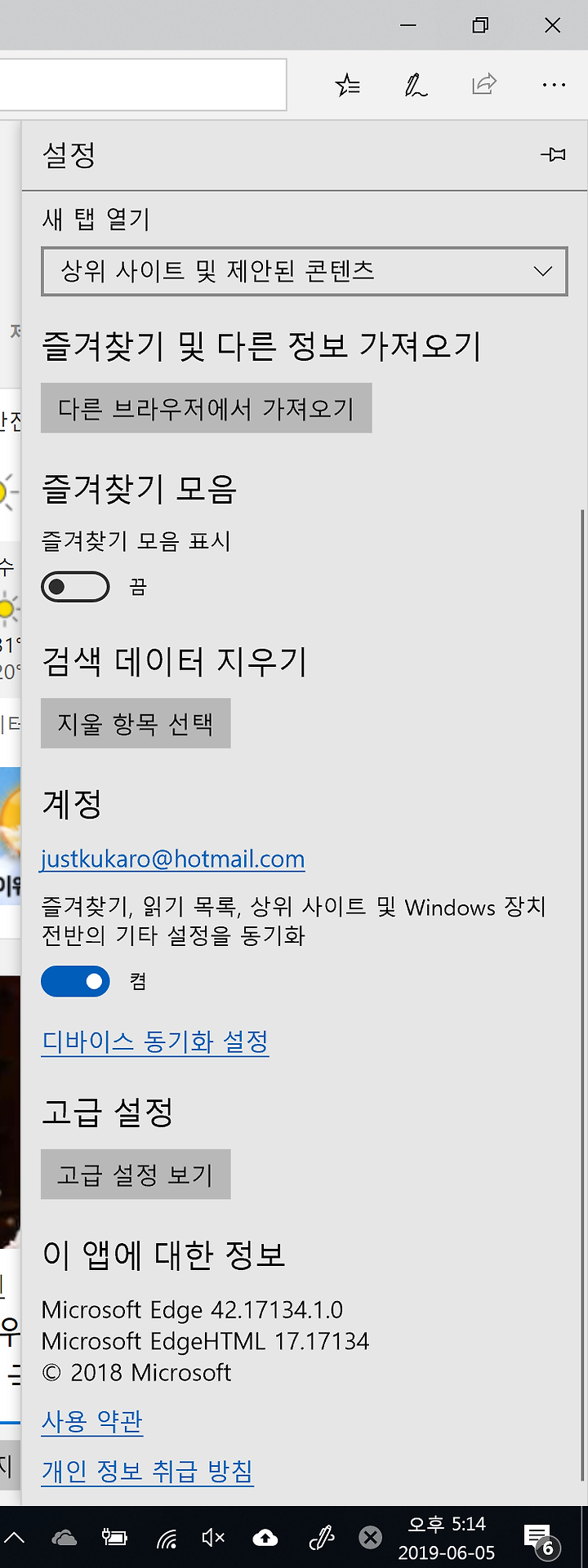Turn off the account sync toggle
This screenshot has height=1568, width=588.
click(75, 981)
